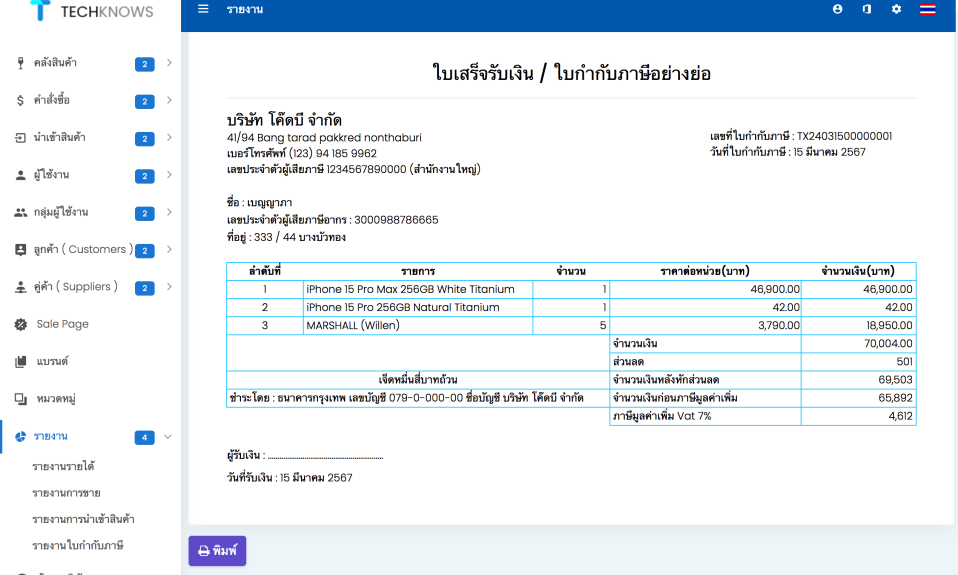958x575 pixels.
Task: Select MARSHALL (Willen) item cell
Action: click(418, 325)
